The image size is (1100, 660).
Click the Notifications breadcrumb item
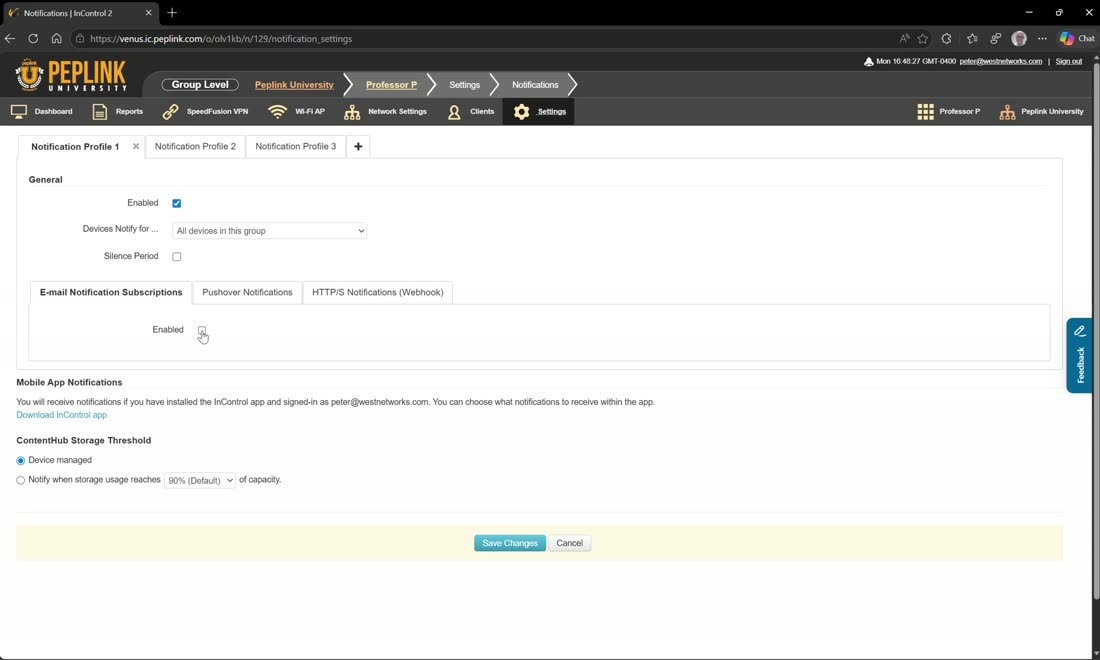[535, 85]
